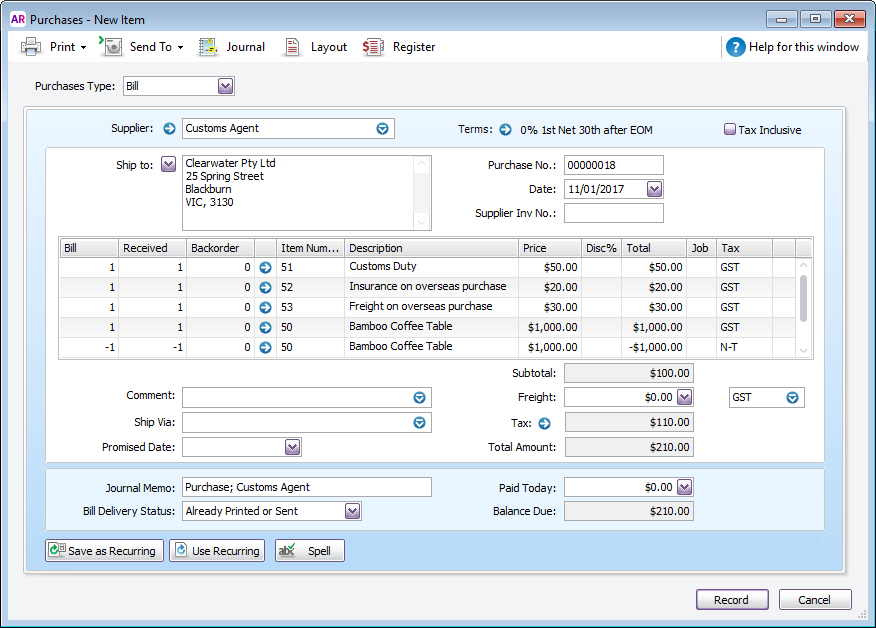Screen dimensions: 876x628
Task: Click the Journal Memo field
Action: click(x=307, y=487)
